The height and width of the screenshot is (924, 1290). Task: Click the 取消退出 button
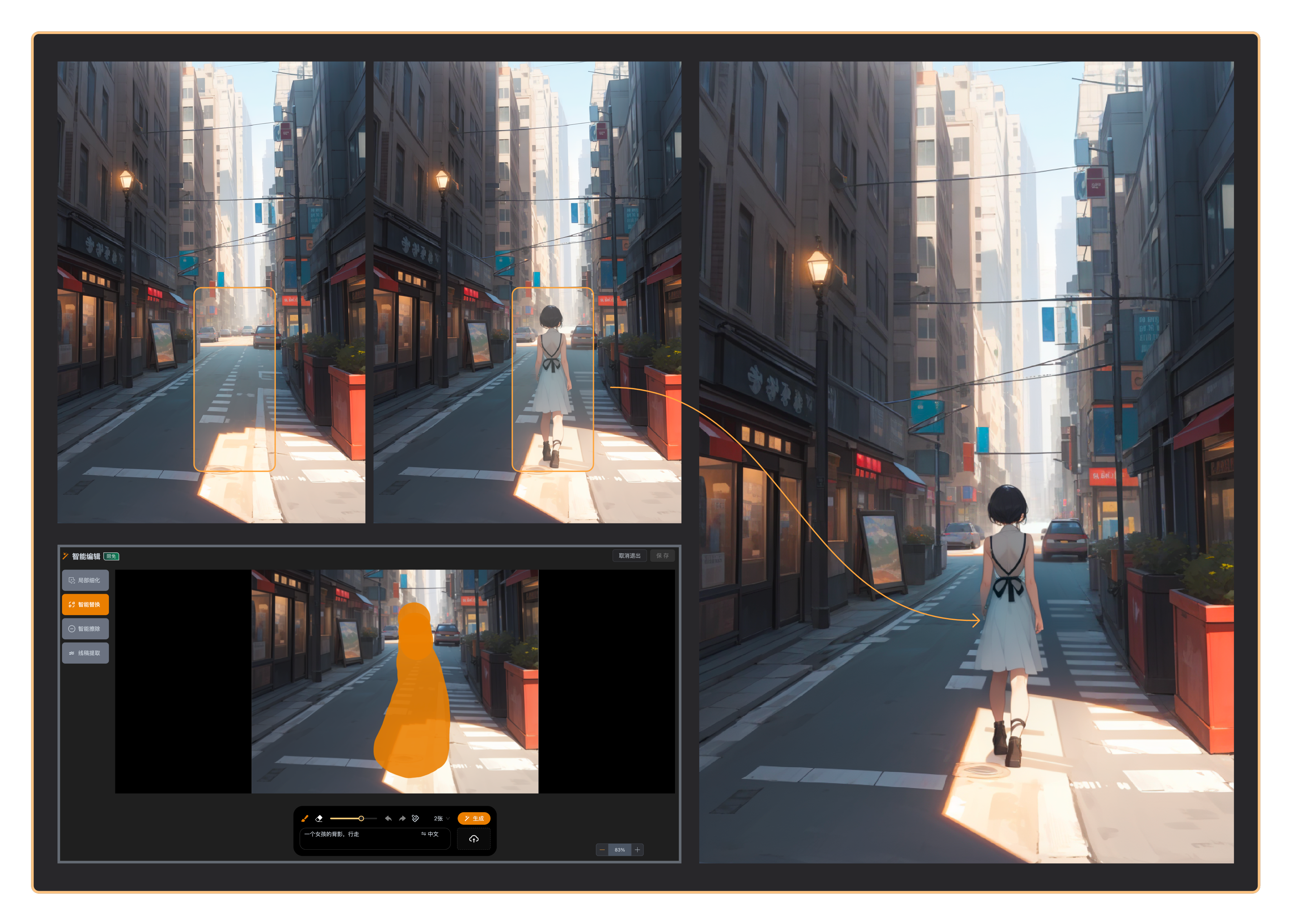(x=629, y=556)
